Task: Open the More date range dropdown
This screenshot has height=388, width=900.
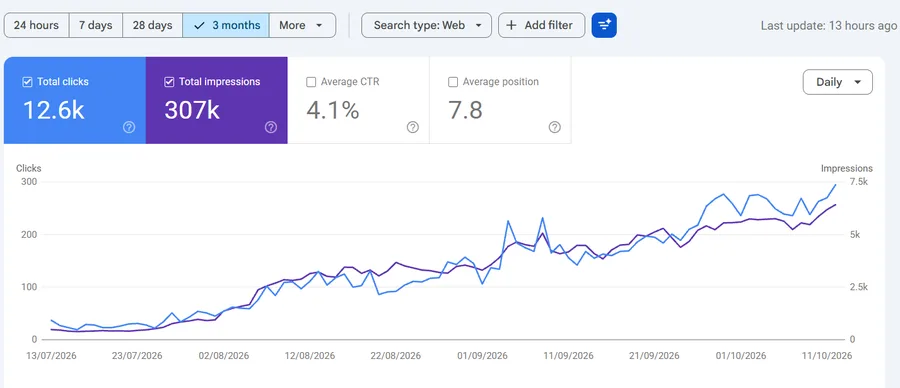Action: pyautogui.click(x=302, y=25)
